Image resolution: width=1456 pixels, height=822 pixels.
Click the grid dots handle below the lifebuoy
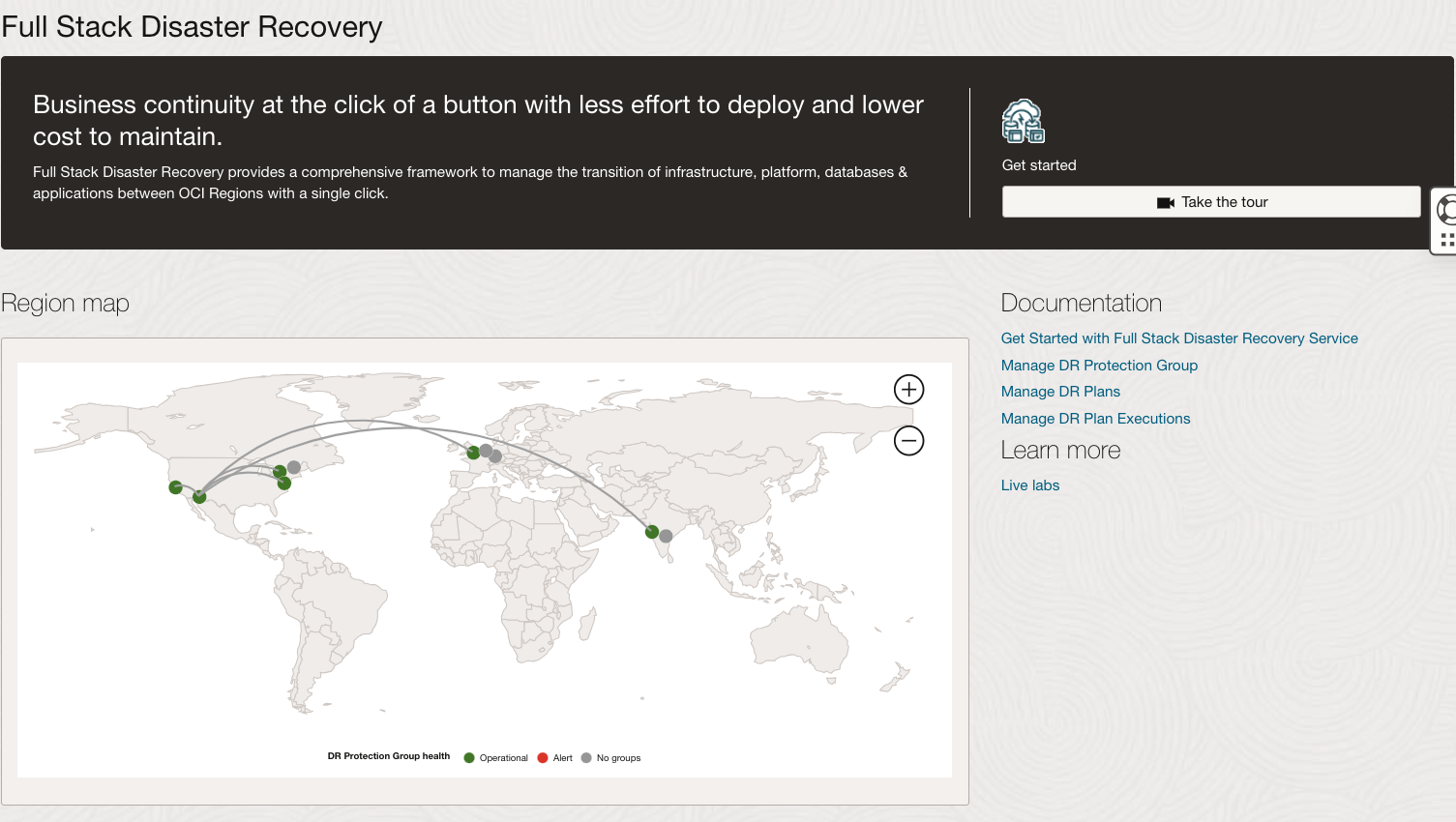(1446, 240)
